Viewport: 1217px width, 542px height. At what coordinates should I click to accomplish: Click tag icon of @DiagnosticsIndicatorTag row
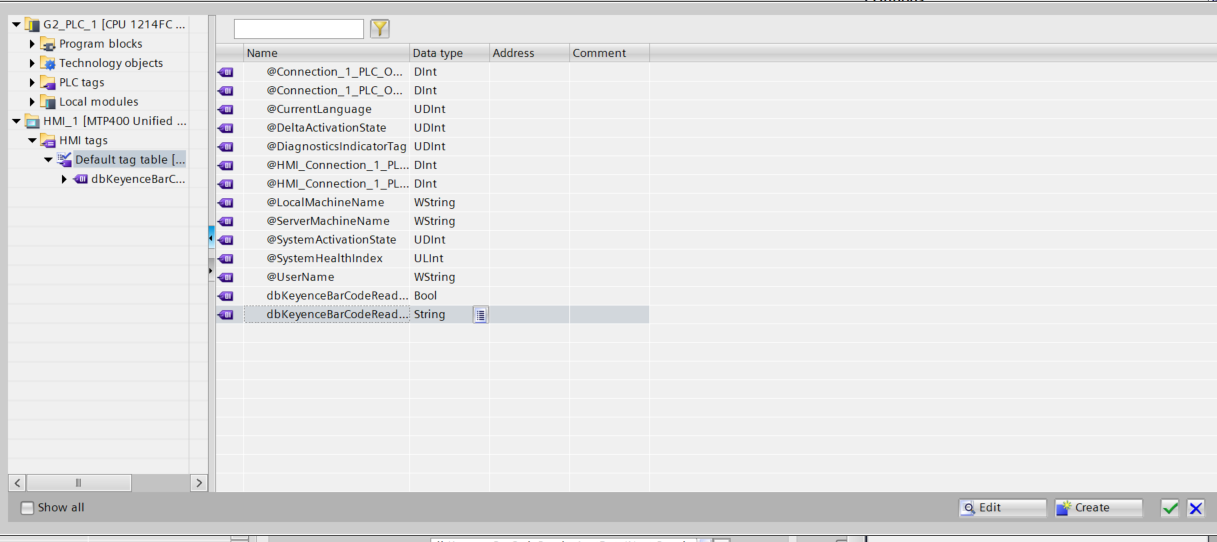pos(225,147)
